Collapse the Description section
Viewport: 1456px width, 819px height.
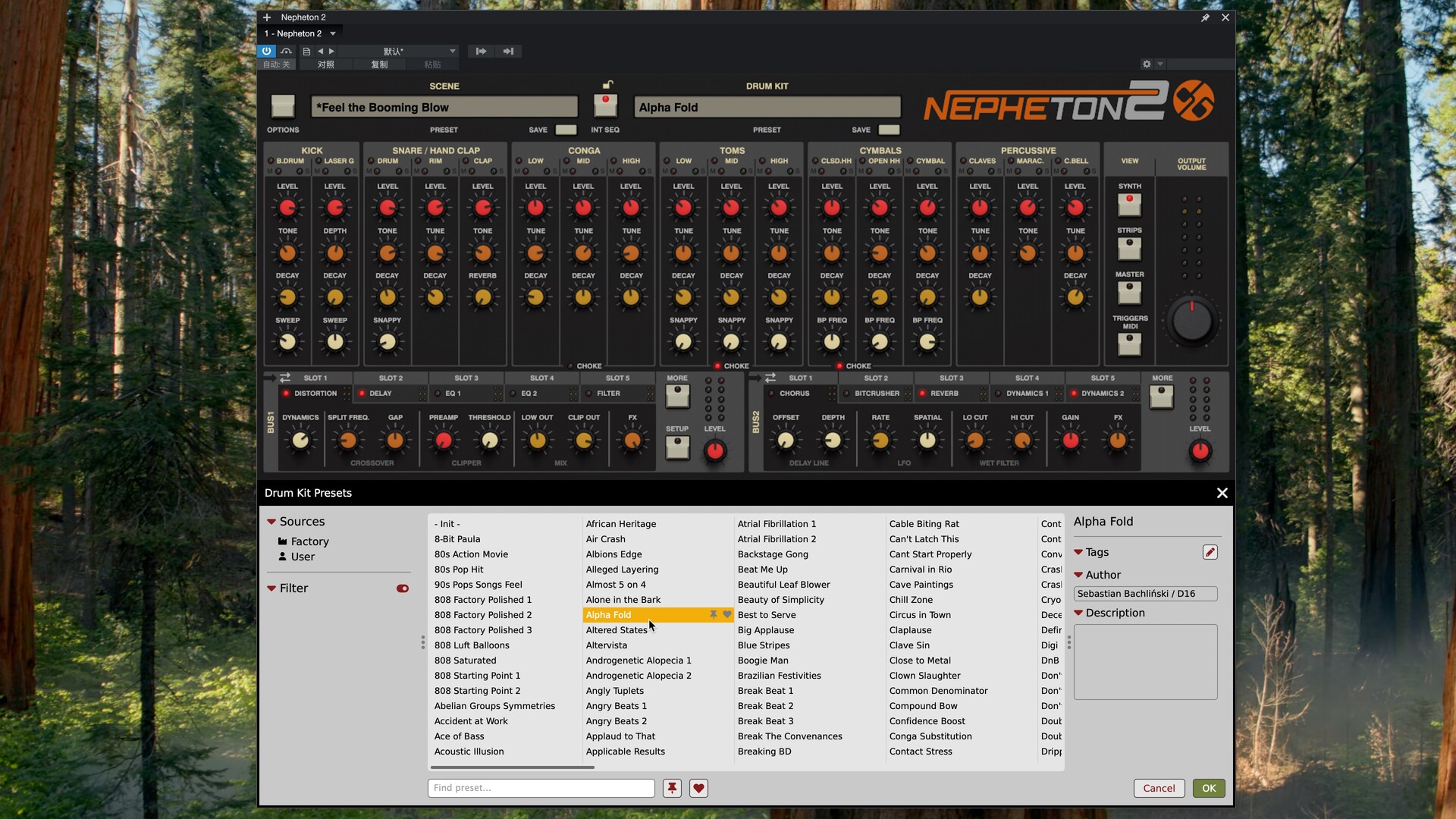pos(1078,613)
